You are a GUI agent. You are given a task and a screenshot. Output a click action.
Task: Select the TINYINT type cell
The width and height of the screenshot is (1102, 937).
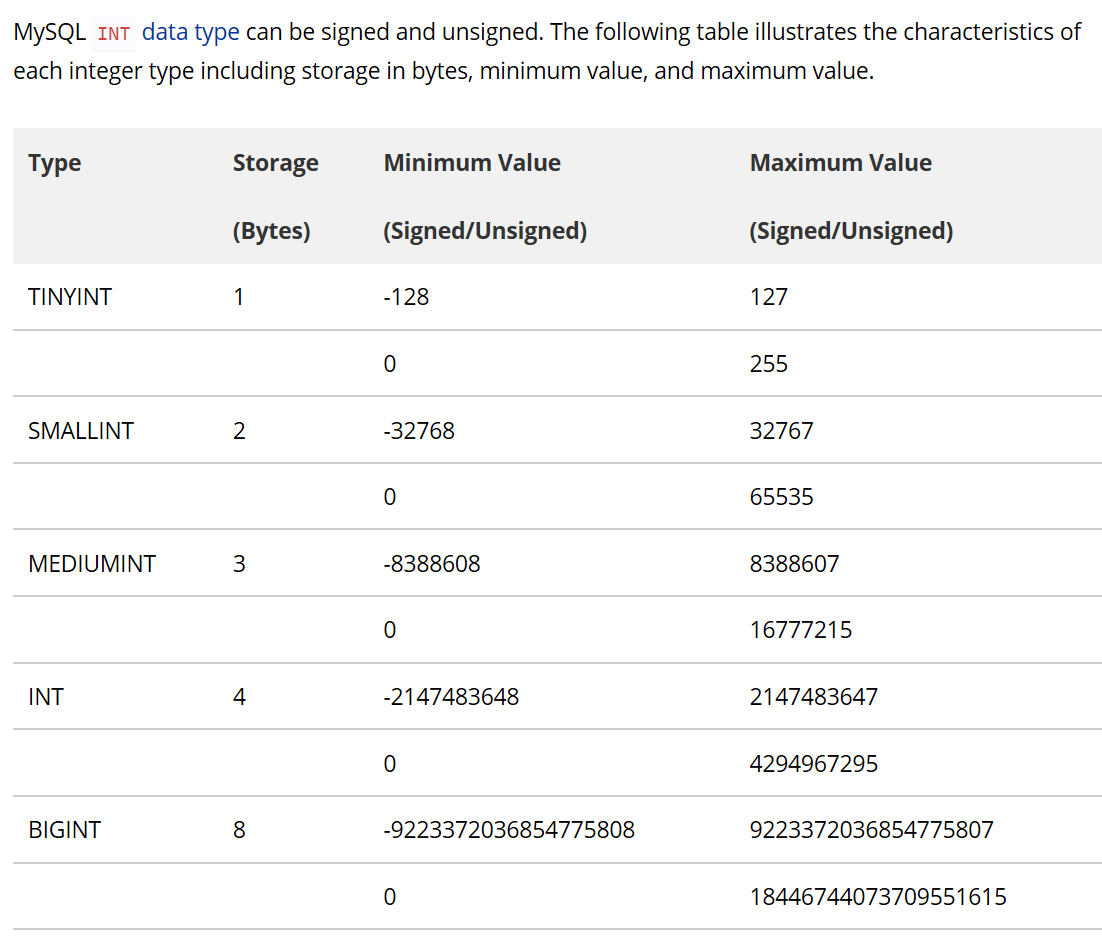(70, 297)
